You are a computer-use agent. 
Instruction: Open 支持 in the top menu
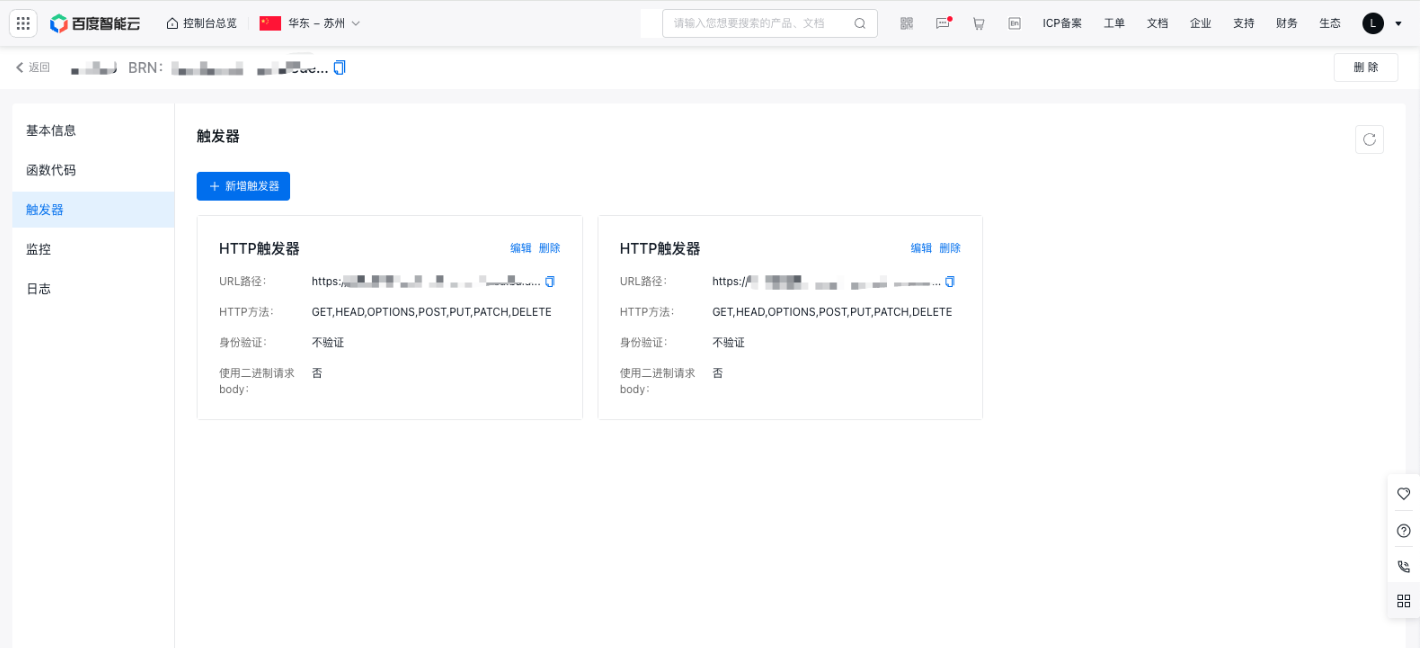point(1243,23)
